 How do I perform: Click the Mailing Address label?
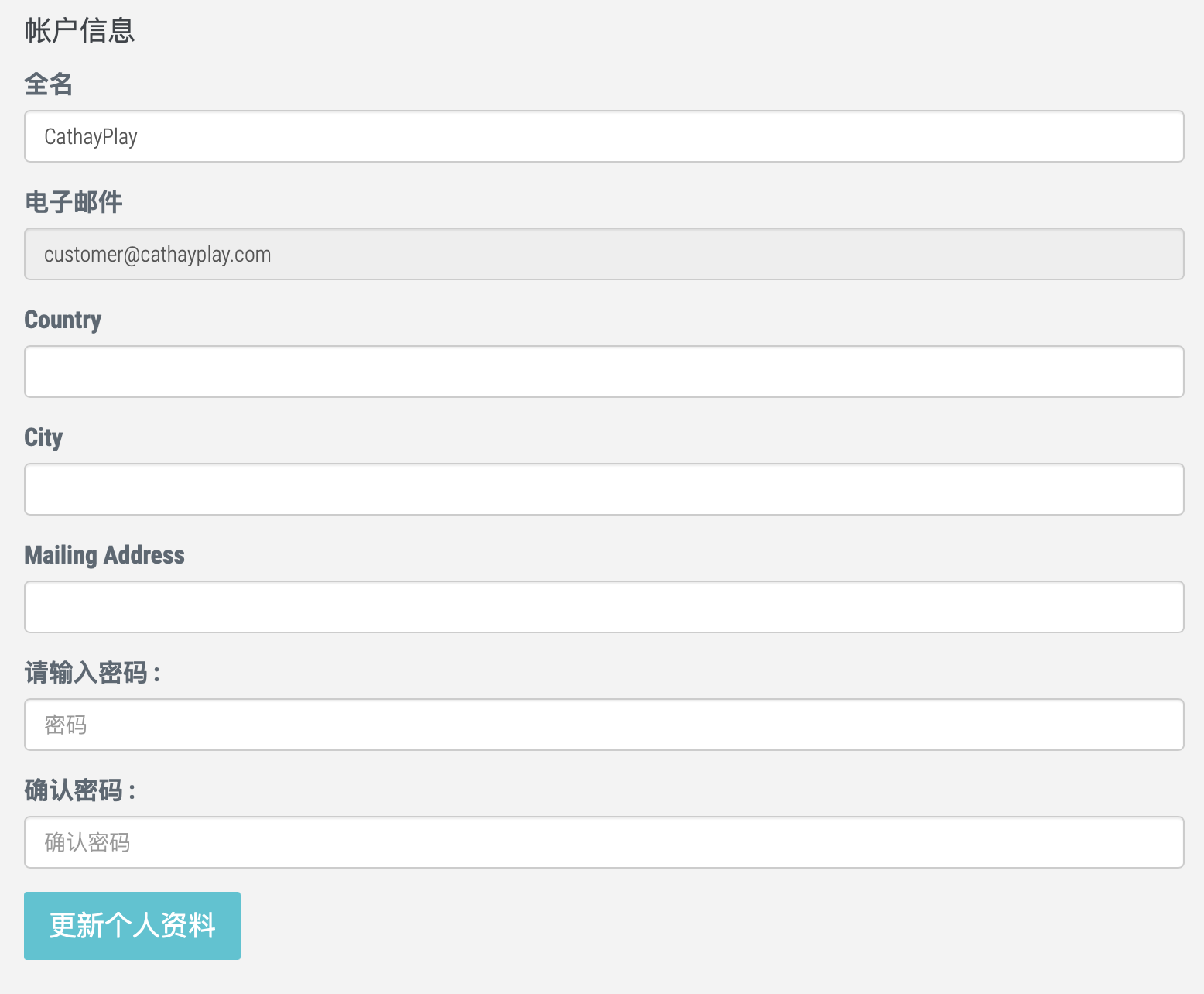(104, 555)
